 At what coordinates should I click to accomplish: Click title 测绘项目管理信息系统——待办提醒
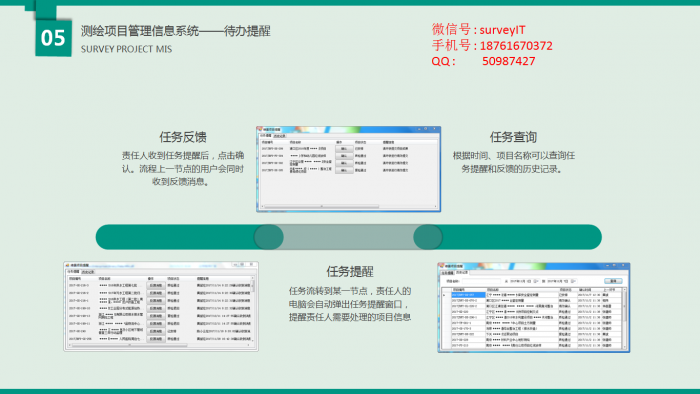pyautogui.click(x=175, y=31)
